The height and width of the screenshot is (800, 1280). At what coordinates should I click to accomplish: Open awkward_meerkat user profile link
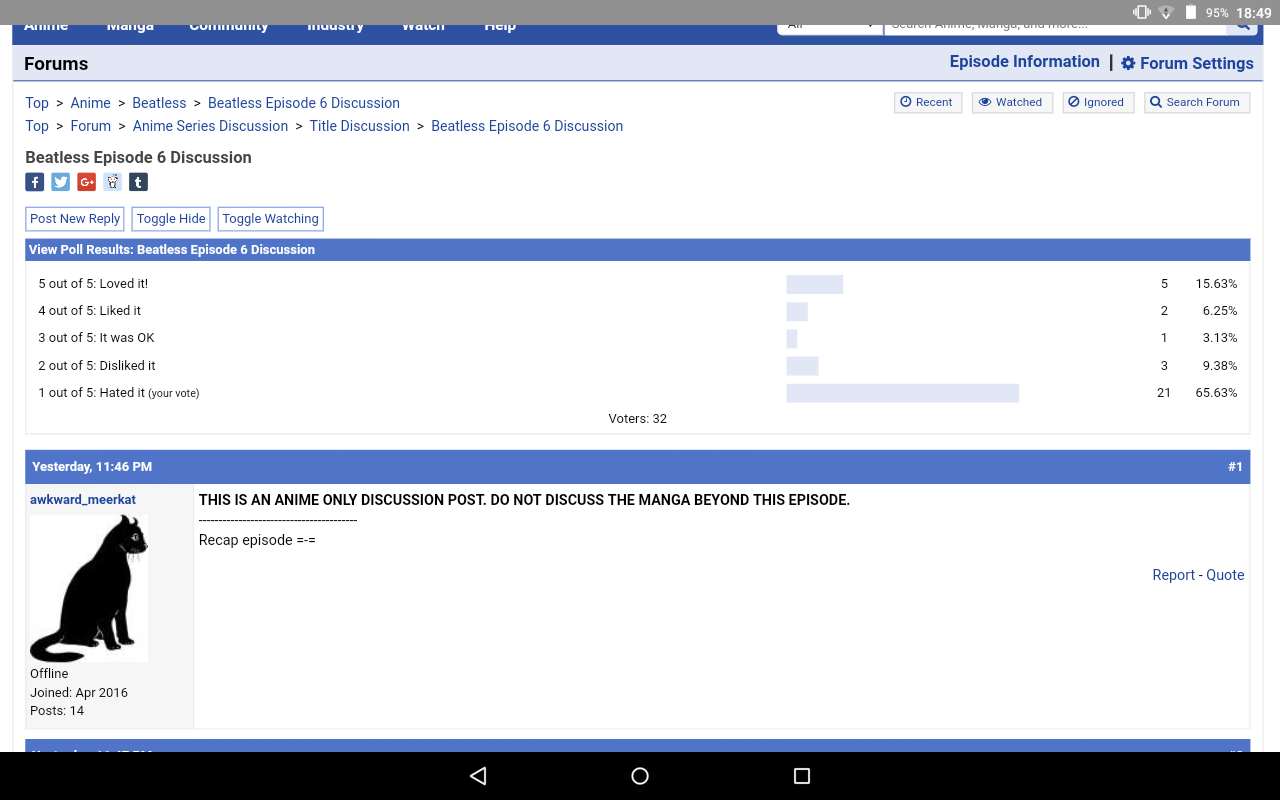pyautogui.click(x=83, y=500)
